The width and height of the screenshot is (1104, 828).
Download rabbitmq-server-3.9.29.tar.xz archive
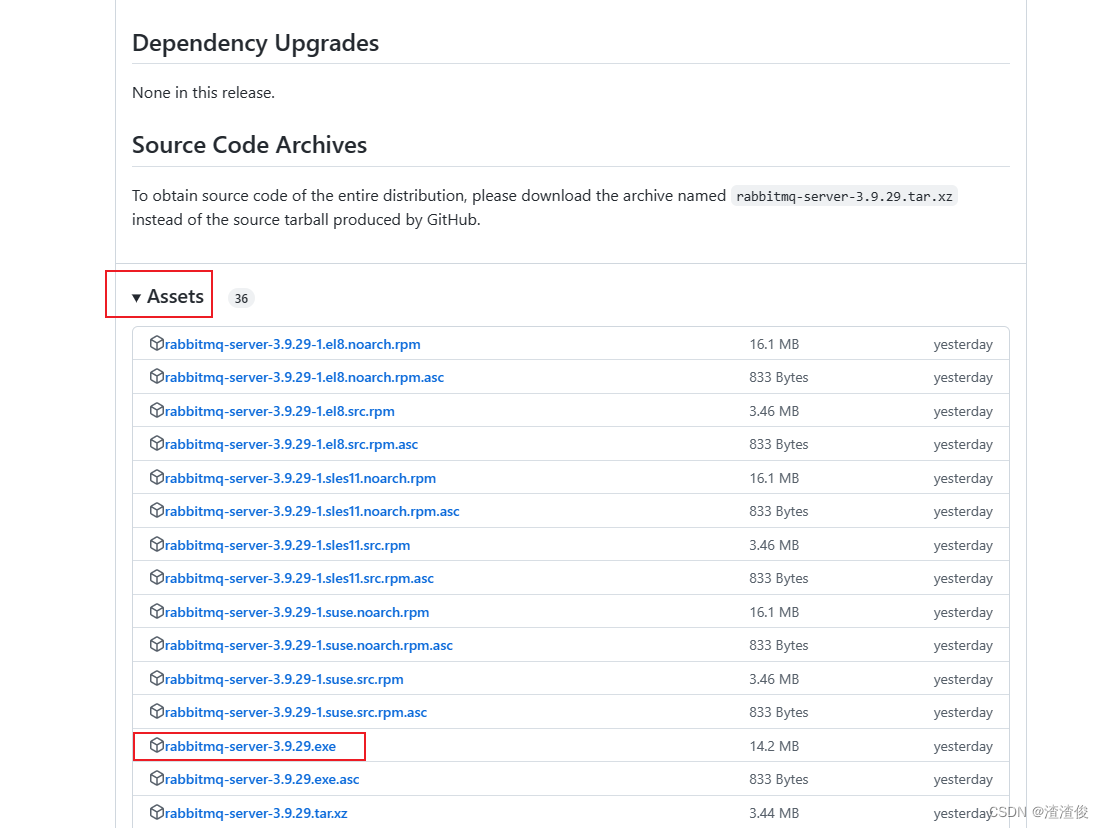coord(256,813)
